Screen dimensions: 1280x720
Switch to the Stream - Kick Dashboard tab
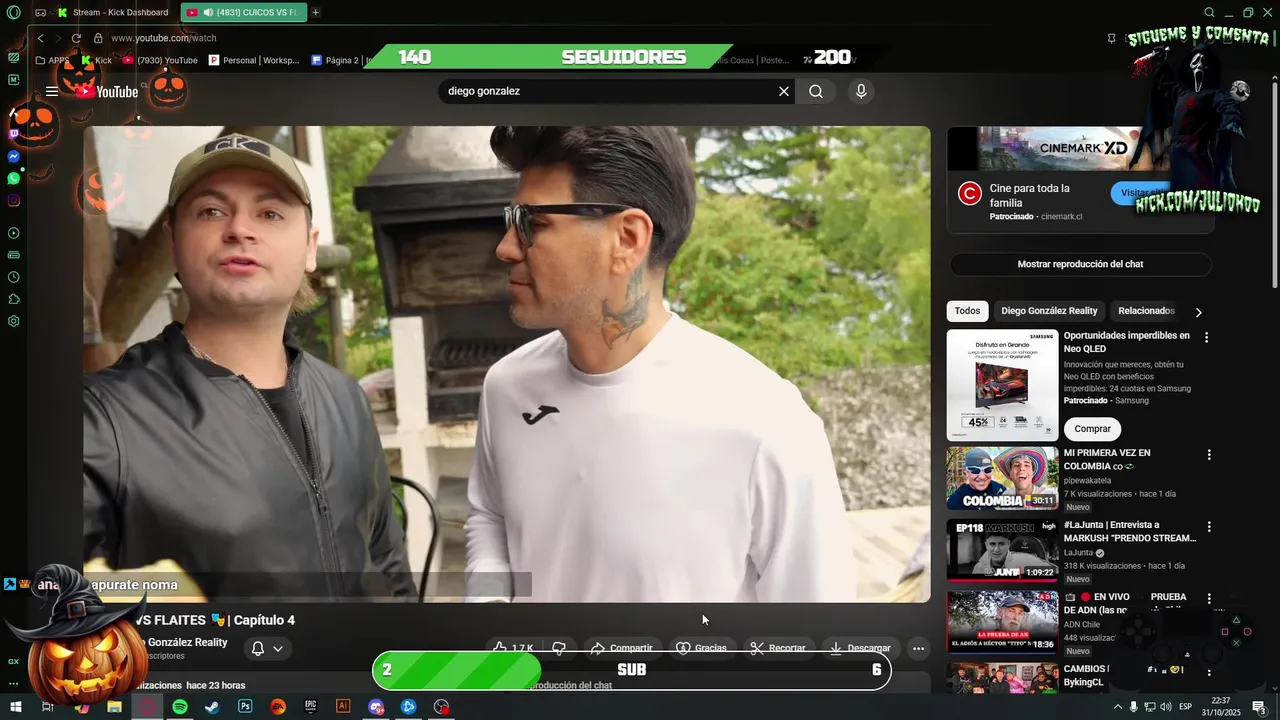pos(112,12)
